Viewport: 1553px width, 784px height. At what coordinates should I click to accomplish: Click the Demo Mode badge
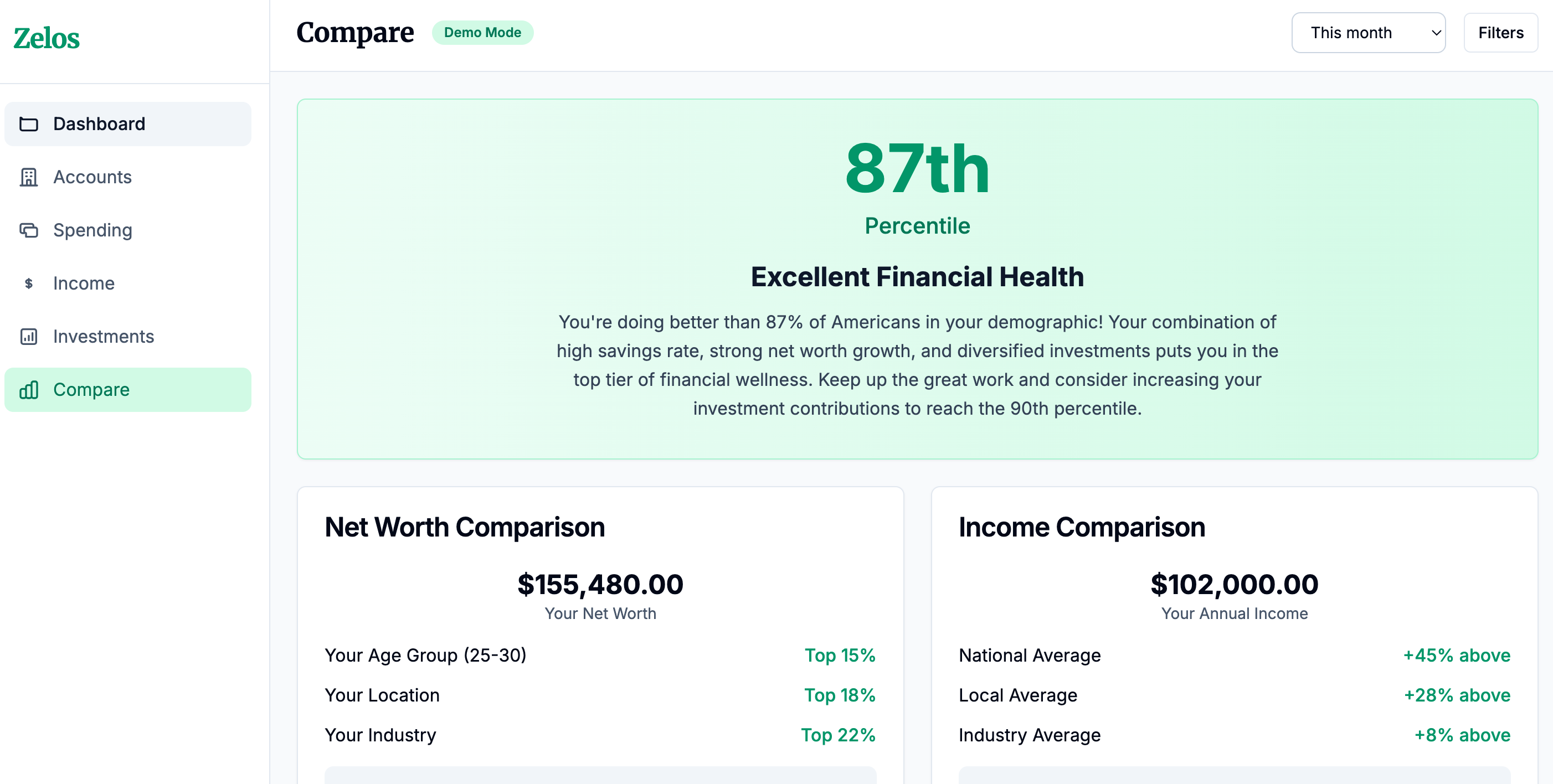[482, 33]
